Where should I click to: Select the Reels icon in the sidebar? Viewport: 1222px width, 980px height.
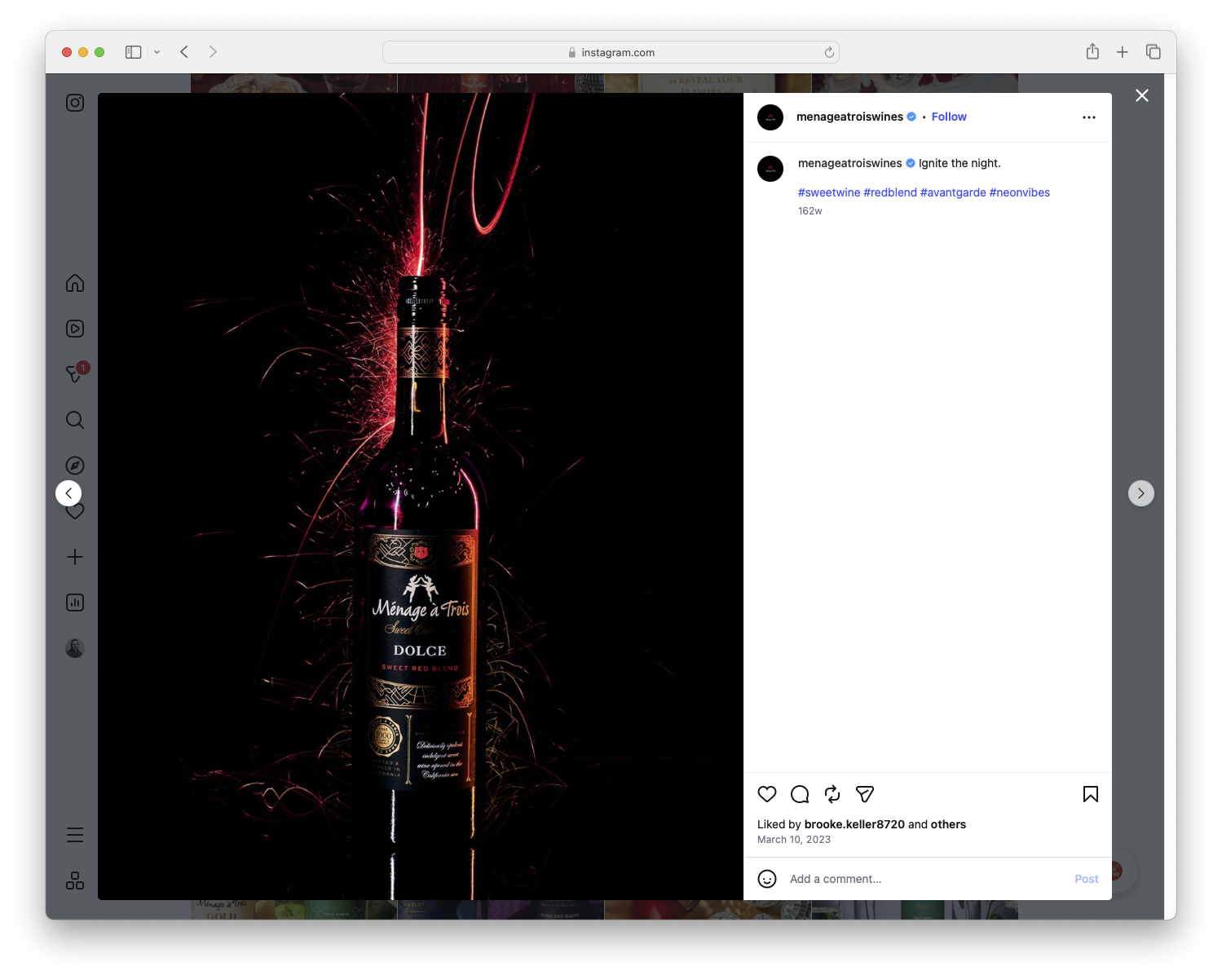click(x=74, y=329)
